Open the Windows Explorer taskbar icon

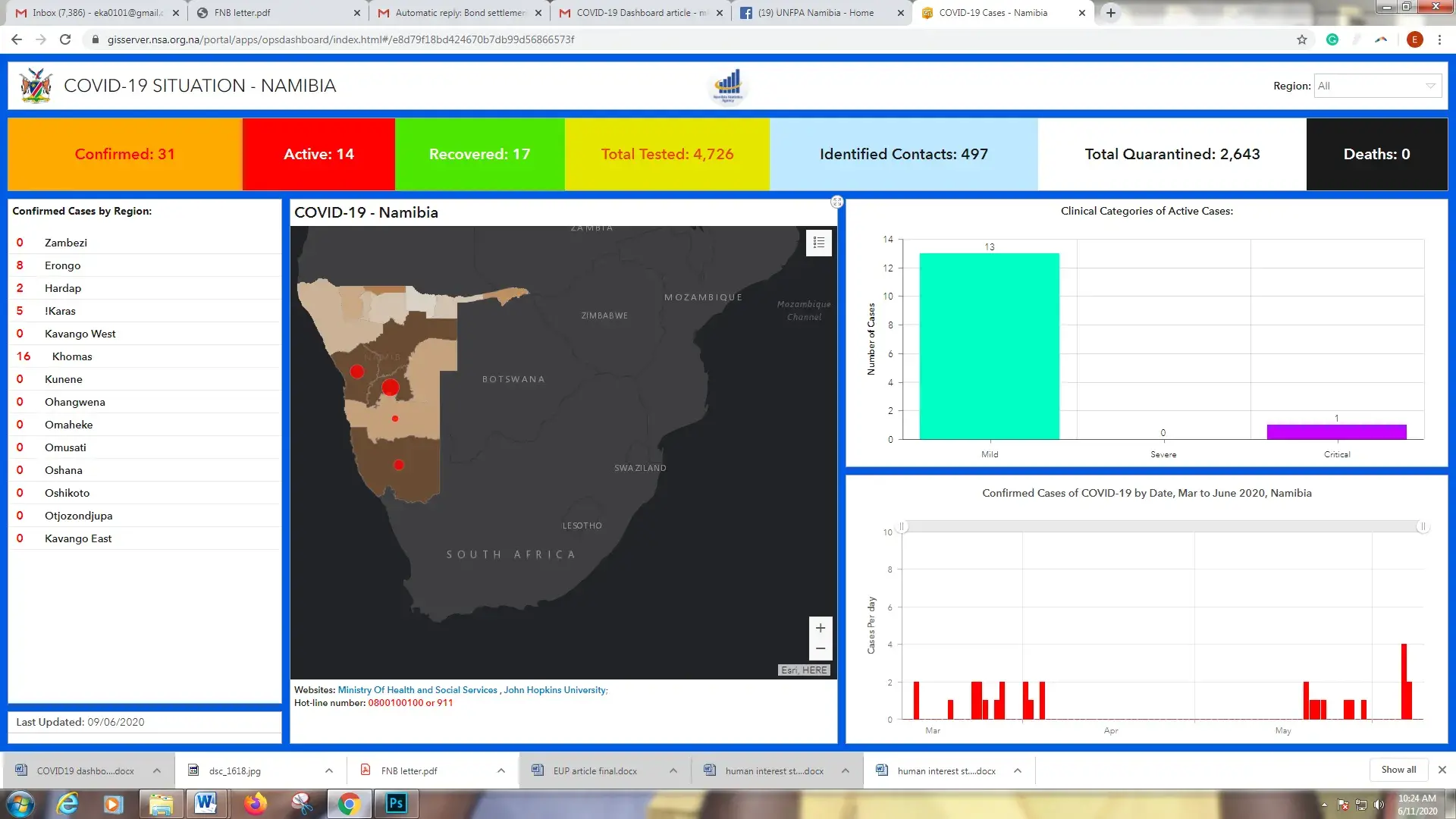[x=161, y=804]
